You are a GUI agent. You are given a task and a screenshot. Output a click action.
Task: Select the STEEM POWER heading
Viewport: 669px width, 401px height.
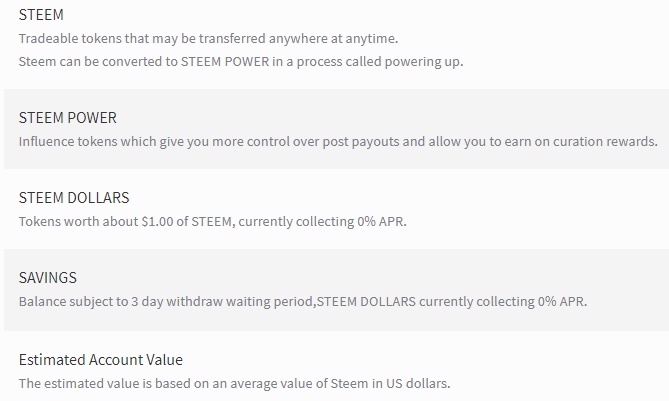click(67, 118)
